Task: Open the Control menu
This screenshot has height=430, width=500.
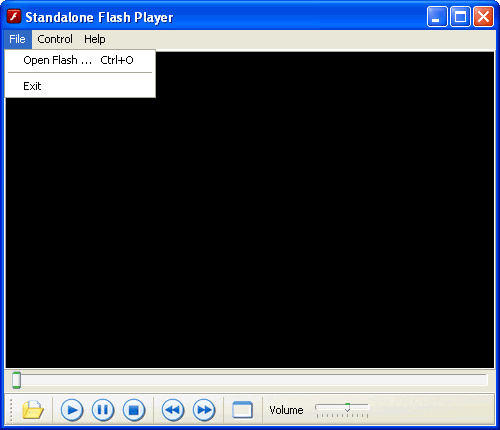Action: (x=55, y=39)
